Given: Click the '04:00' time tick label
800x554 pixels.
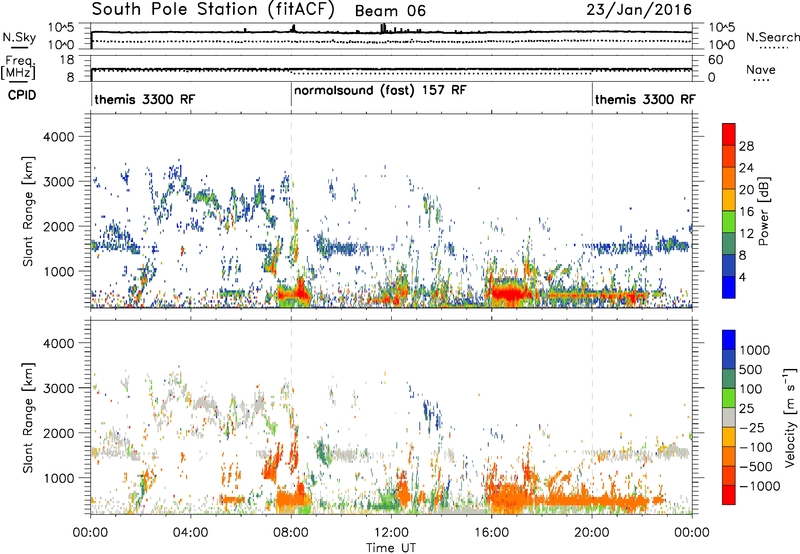Looking at the screenshot, I should (x=190, y=533).
